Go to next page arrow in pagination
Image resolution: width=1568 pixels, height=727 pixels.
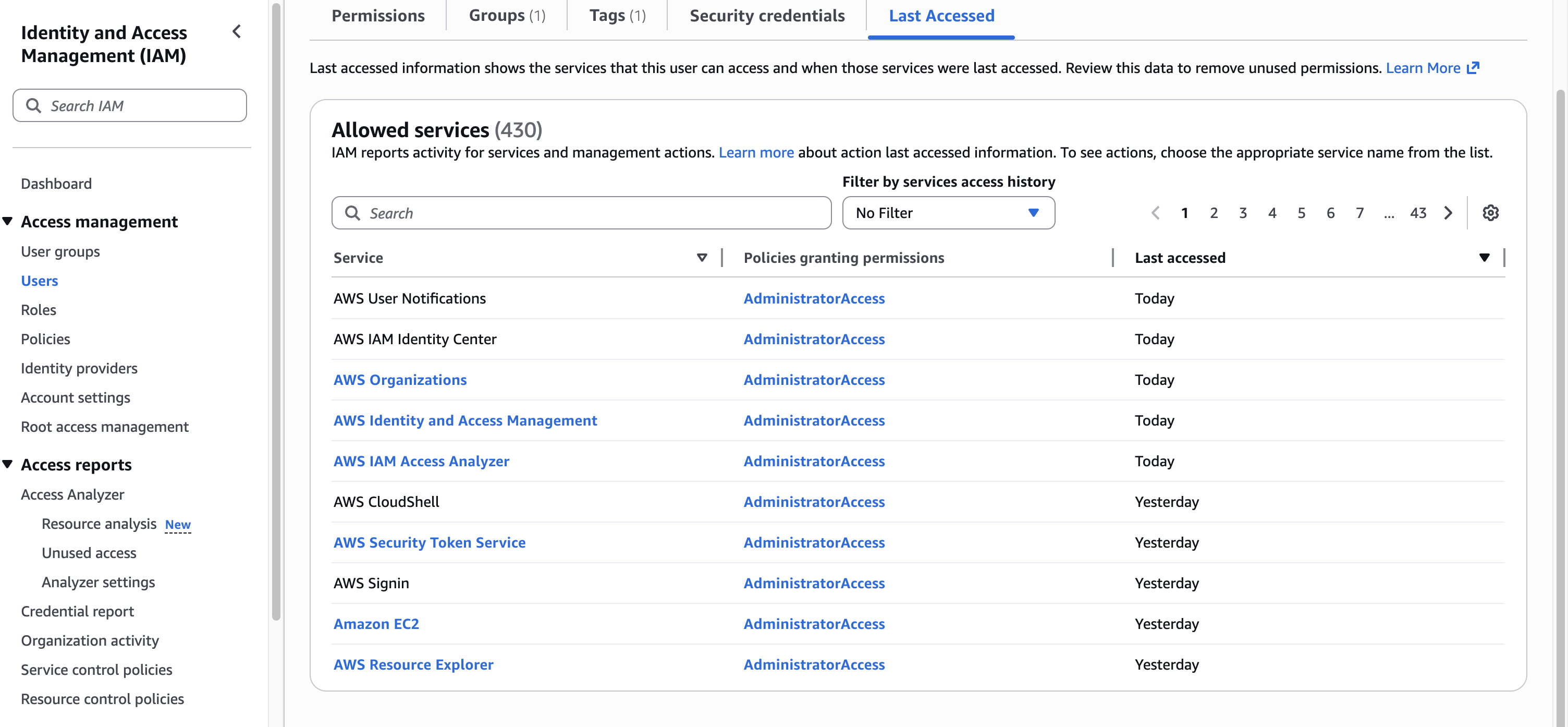point(1448,212)
